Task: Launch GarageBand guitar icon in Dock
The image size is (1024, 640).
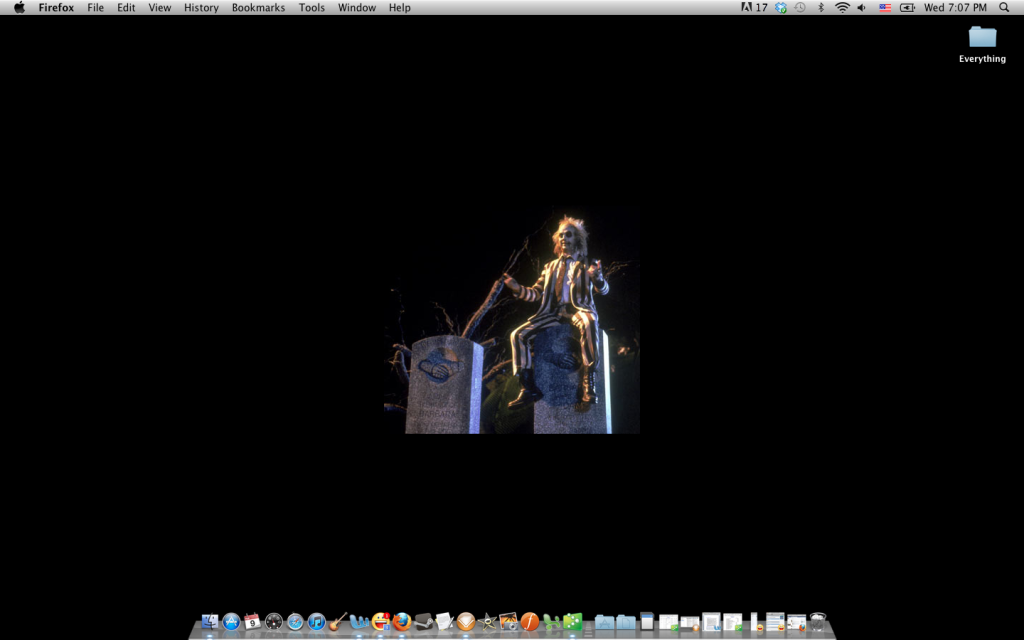Action: coord(338,621)
